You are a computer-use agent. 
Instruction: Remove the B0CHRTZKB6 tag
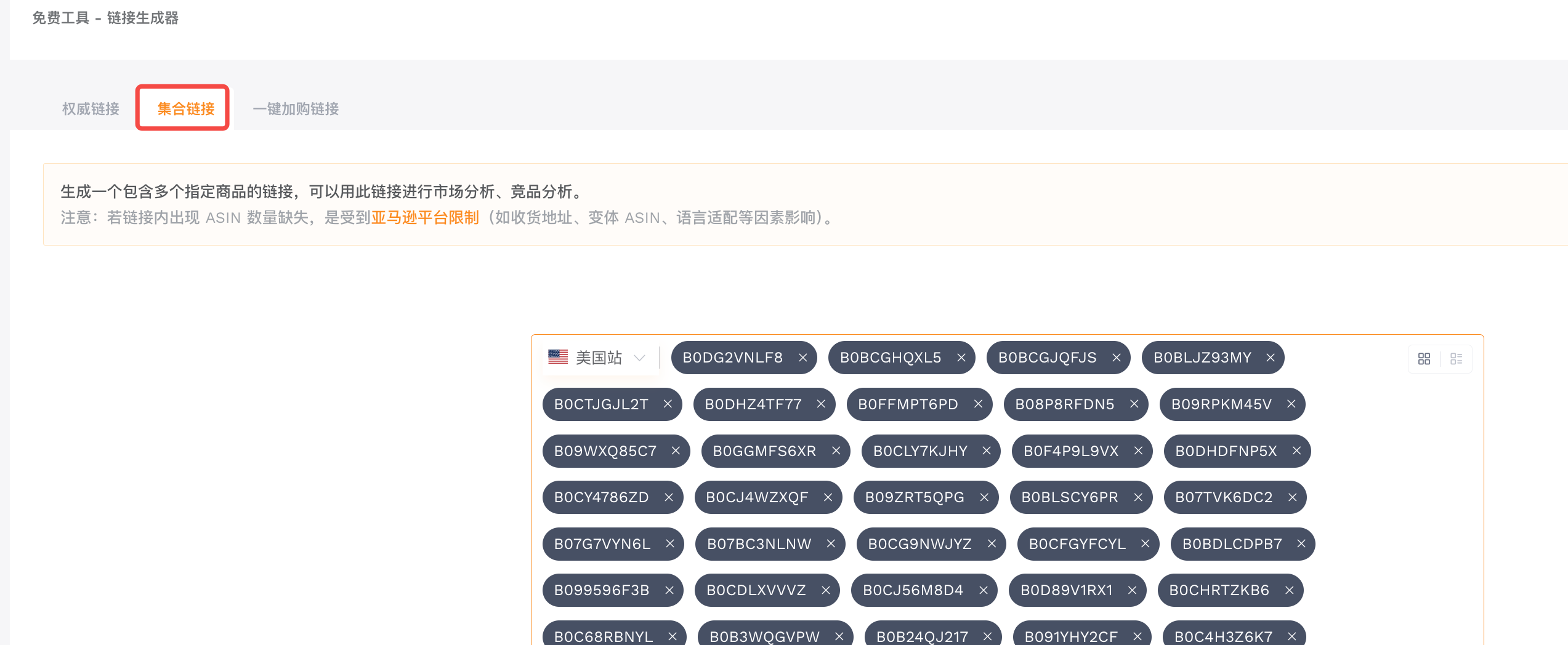pyautogui.click(x=1289, y=590)
